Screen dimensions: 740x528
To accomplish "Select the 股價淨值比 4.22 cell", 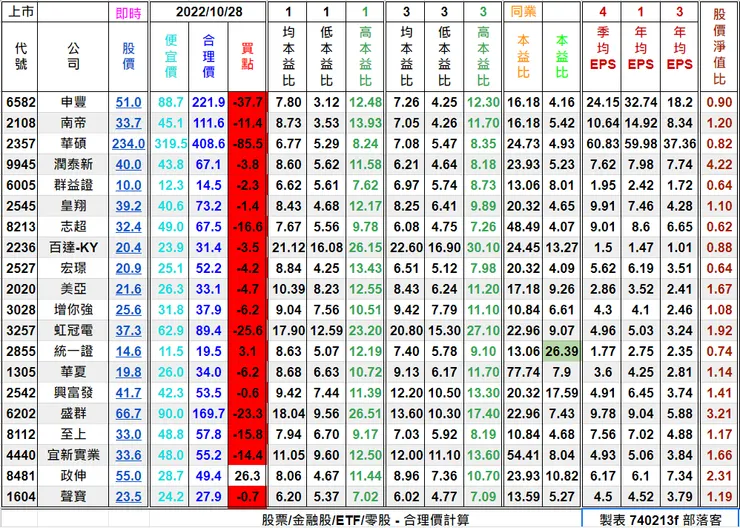I will [x=719, y=165].
